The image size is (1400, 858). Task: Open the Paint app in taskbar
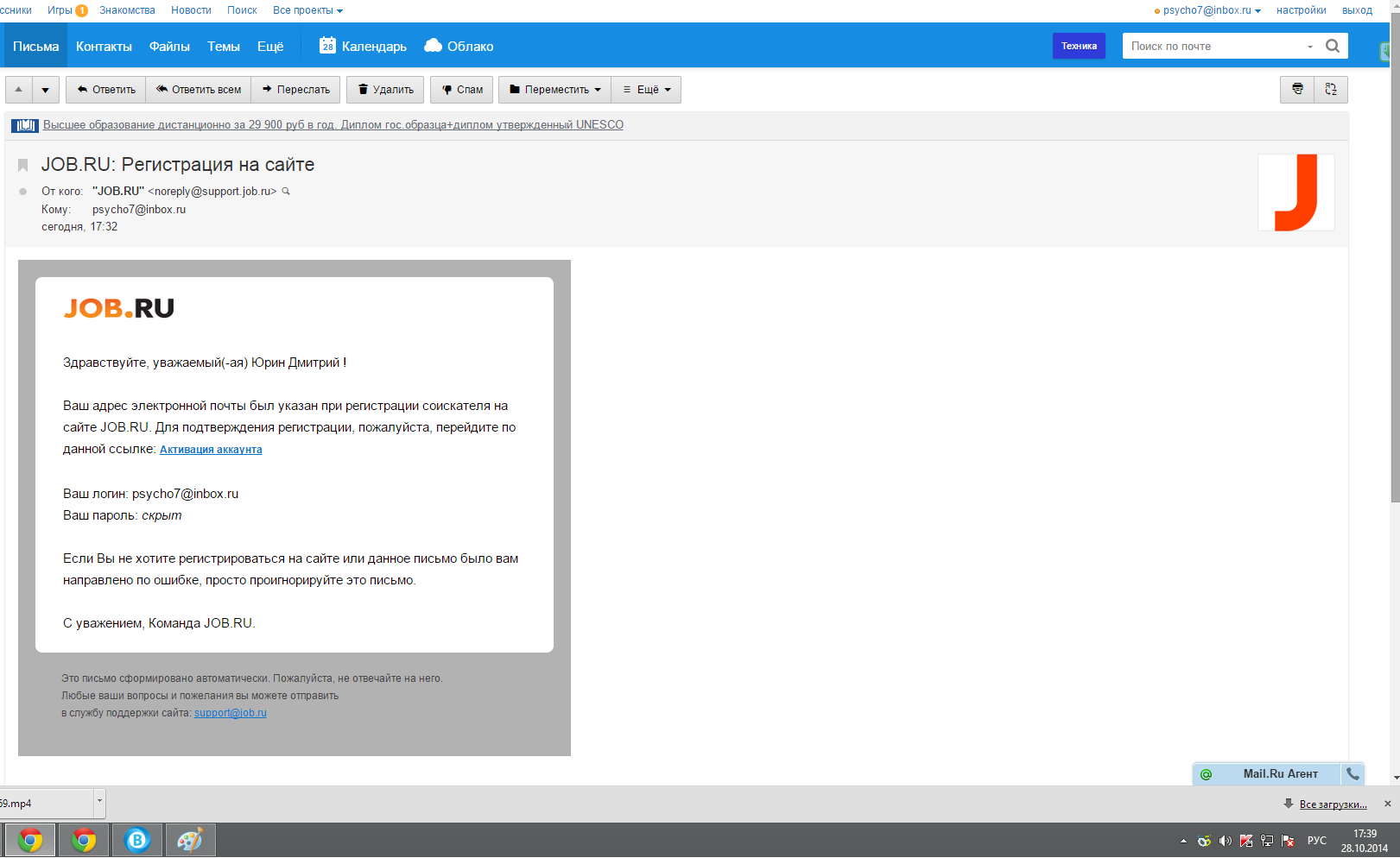point(190,840)
